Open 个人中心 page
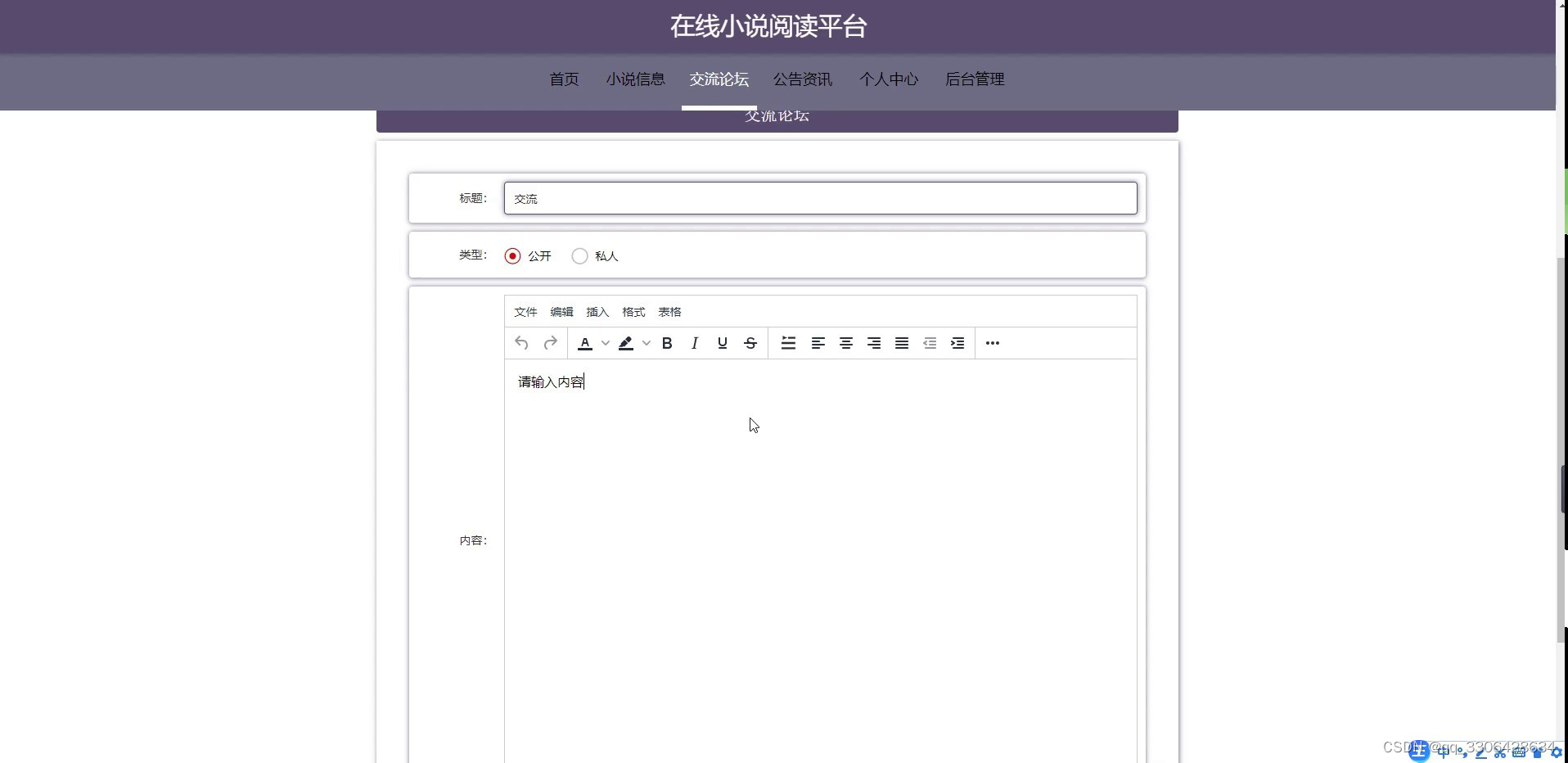 889,79
